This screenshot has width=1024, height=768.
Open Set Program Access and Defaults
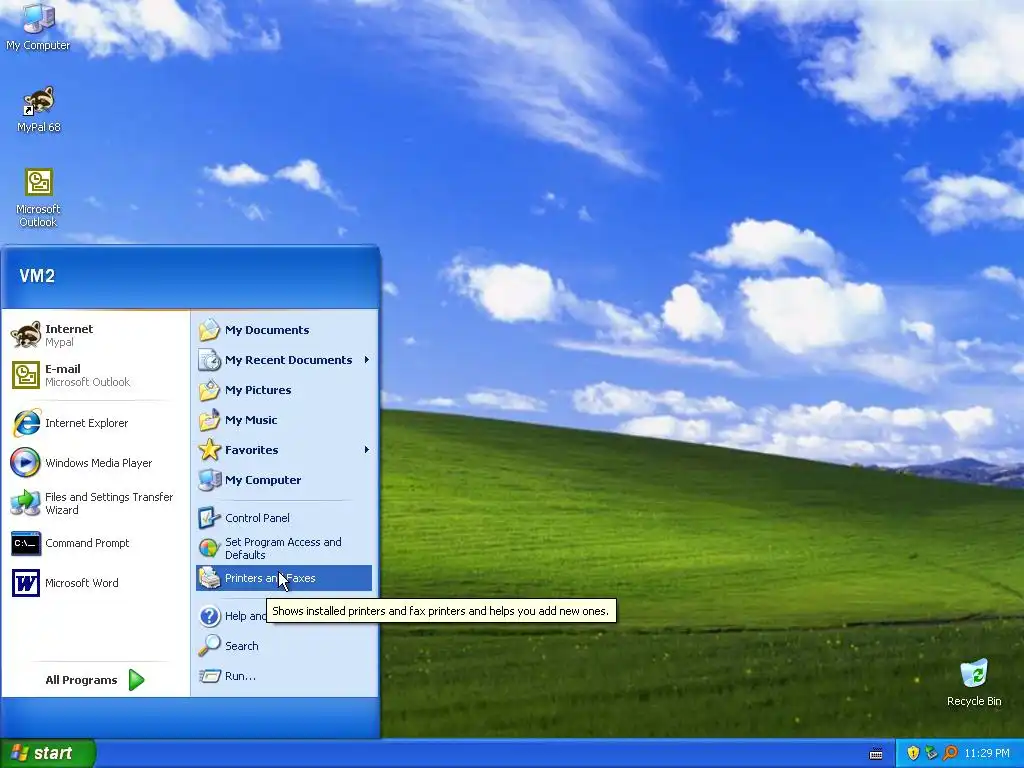pos(283,549)
